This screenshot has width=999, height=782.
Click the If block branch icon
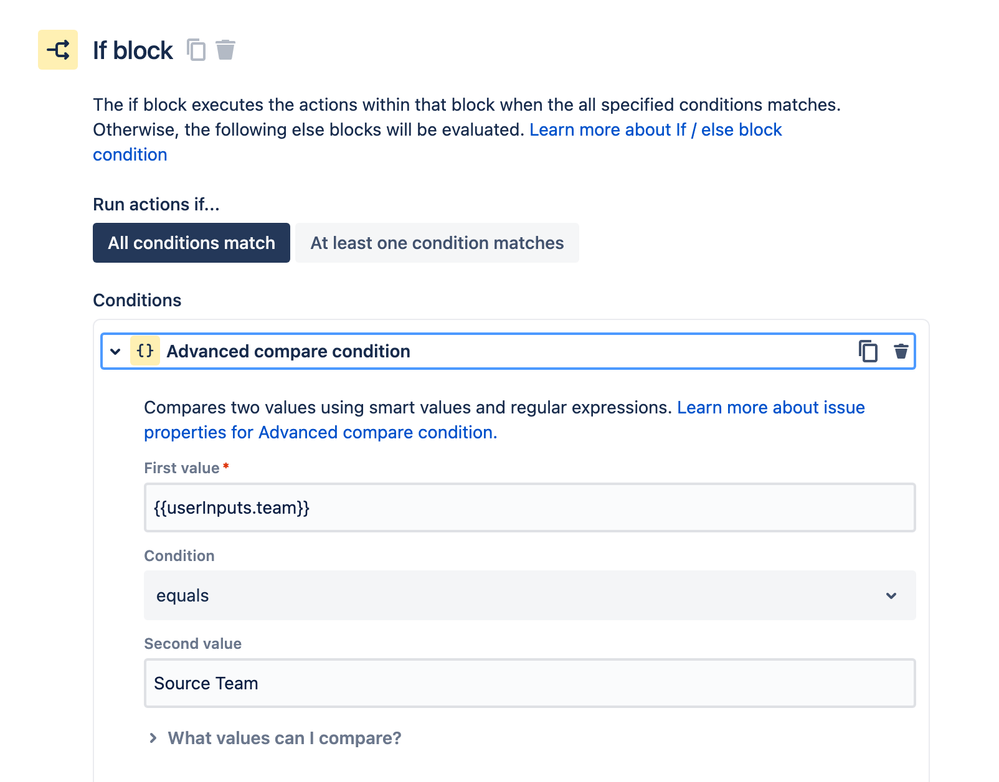pyautogui.click(x=58, y=50)
